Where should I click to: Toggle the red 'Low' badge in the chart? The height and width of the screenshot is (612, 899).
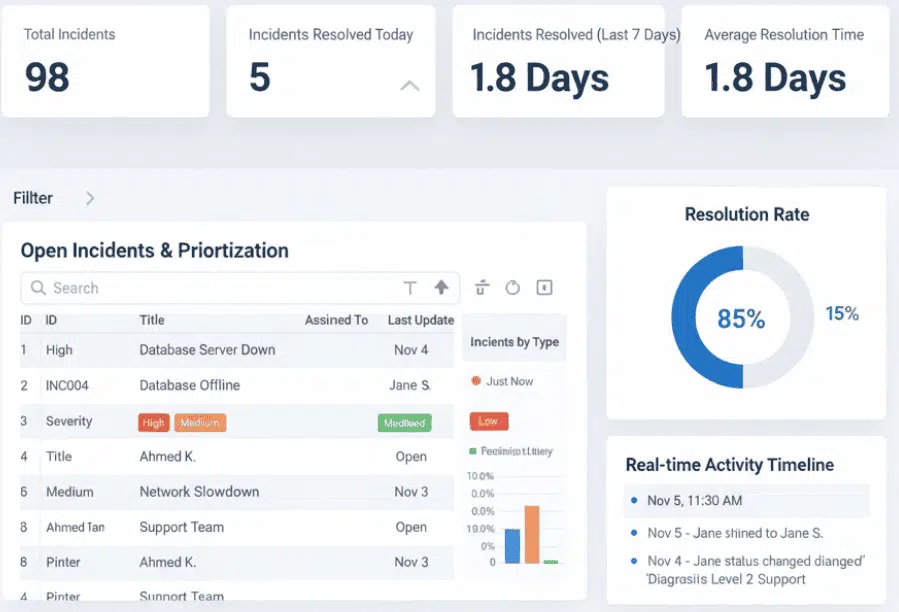488,421
